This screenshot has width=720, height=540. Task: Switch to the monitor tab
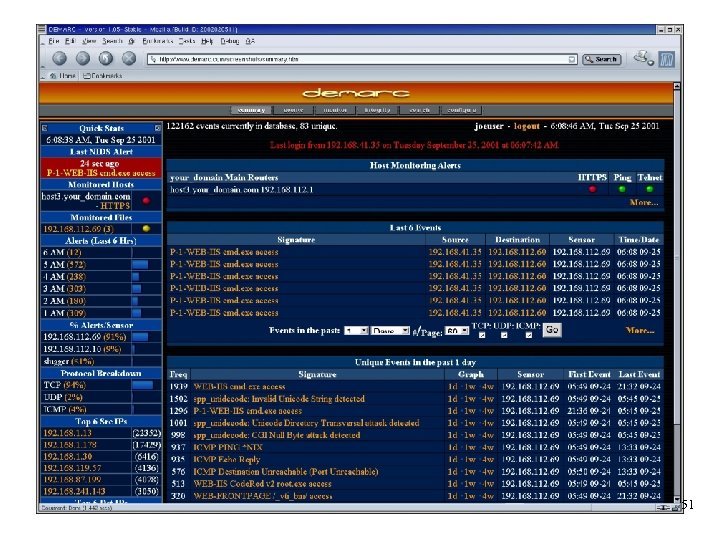click(335, 110)
